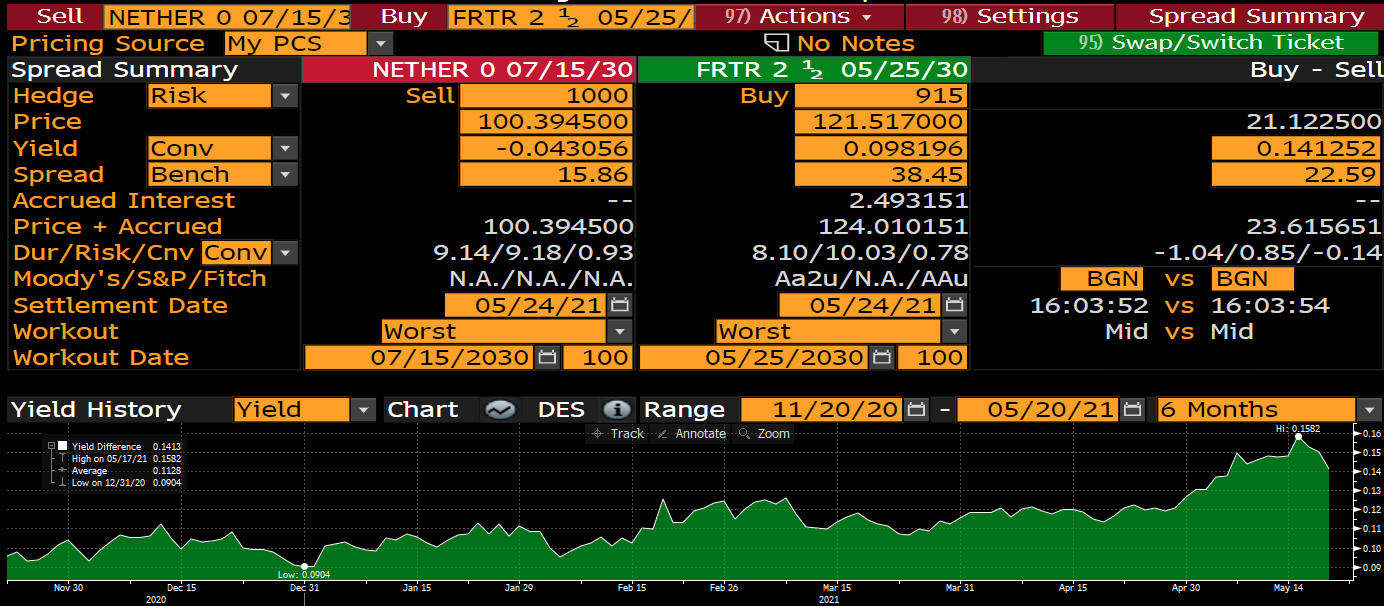Open calendar for range end 05/20/21
Viewport: 1384px width, 606px height.
[x=1132, y=409]
